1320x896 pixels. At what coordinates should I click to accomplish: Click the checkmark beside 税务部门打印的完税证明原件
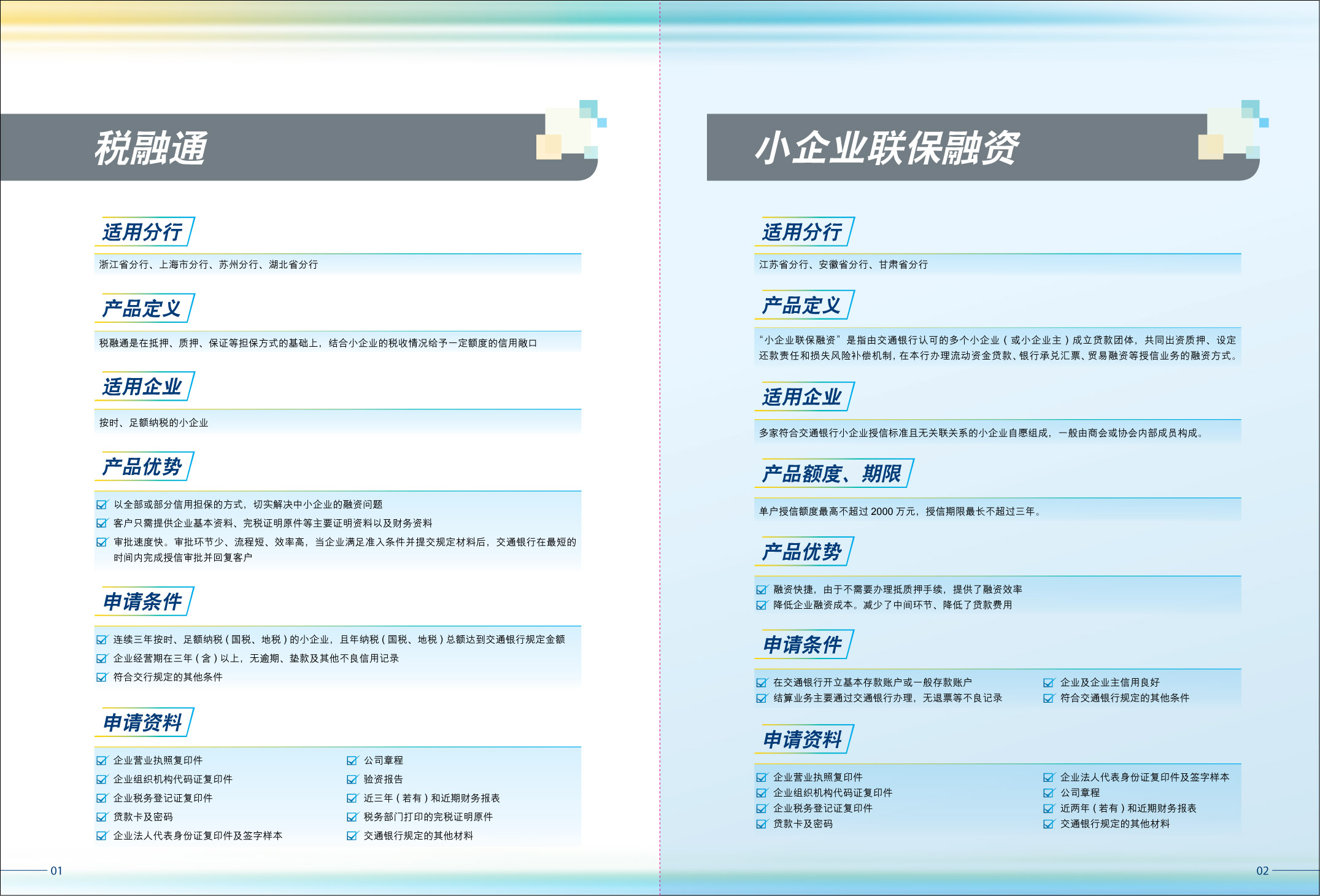(x=352, y=817)
